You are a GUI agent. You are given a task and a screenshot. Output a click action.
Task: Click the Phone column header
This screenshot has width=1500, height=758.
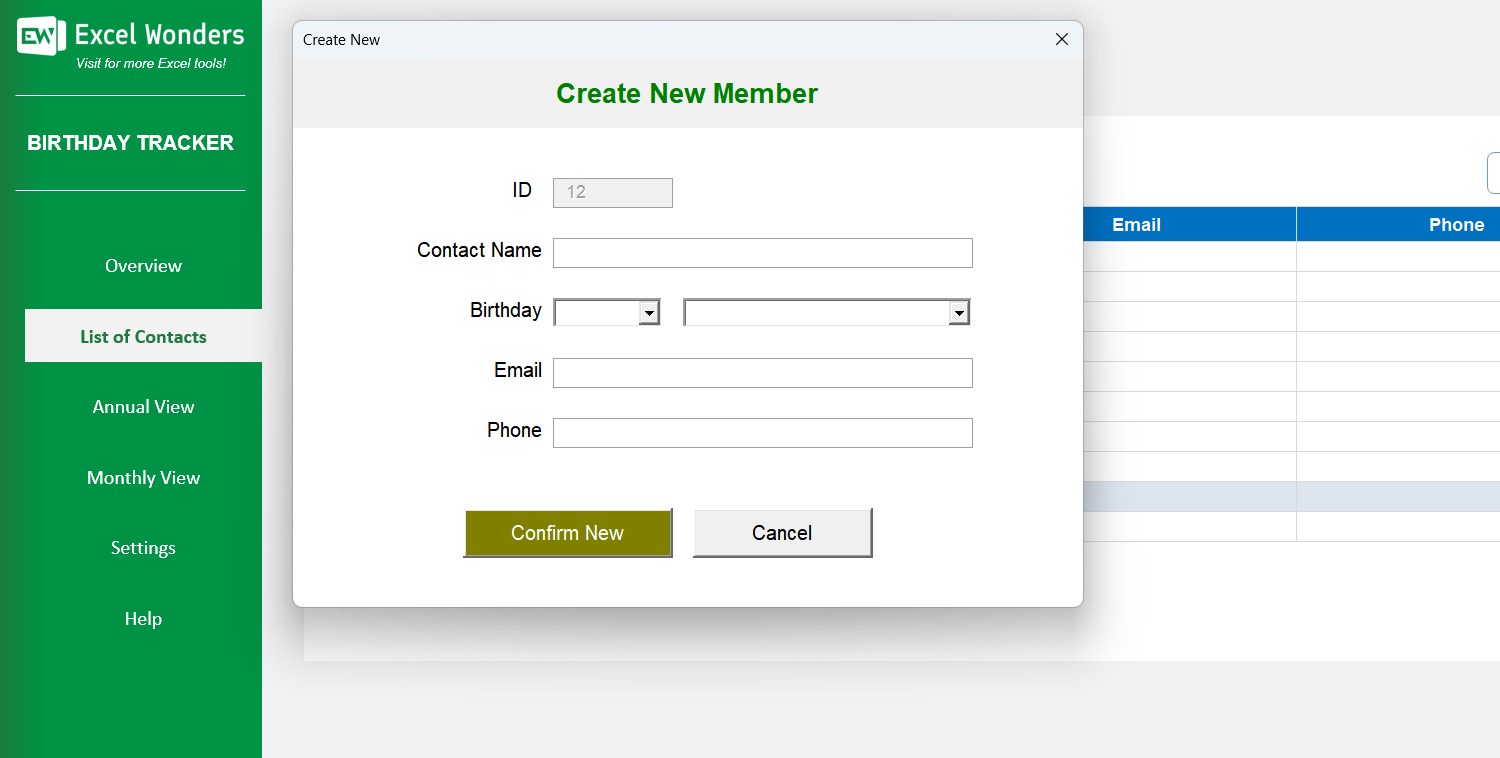tap(1456, 225)
